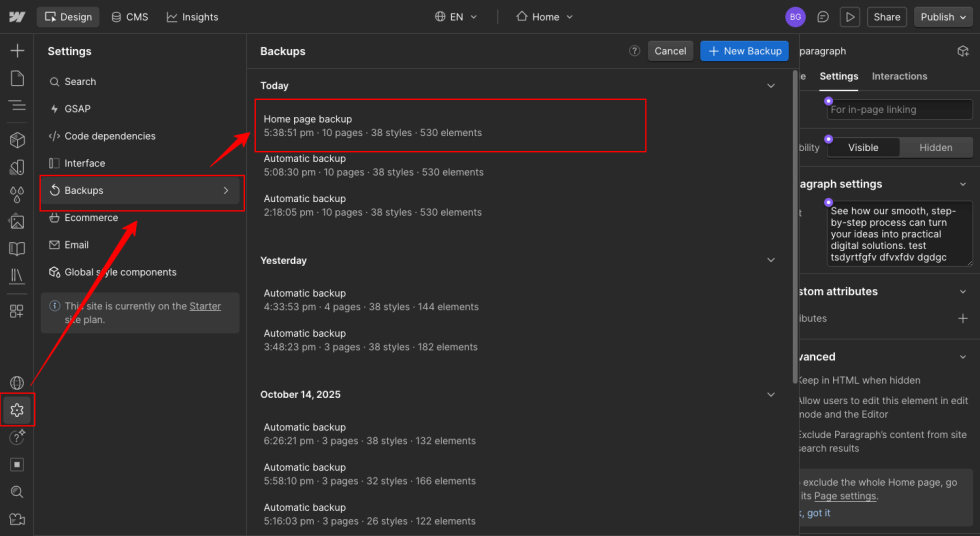Collapse the Paragraph settings section
980x536 pixels.
[x=962, y=184]
